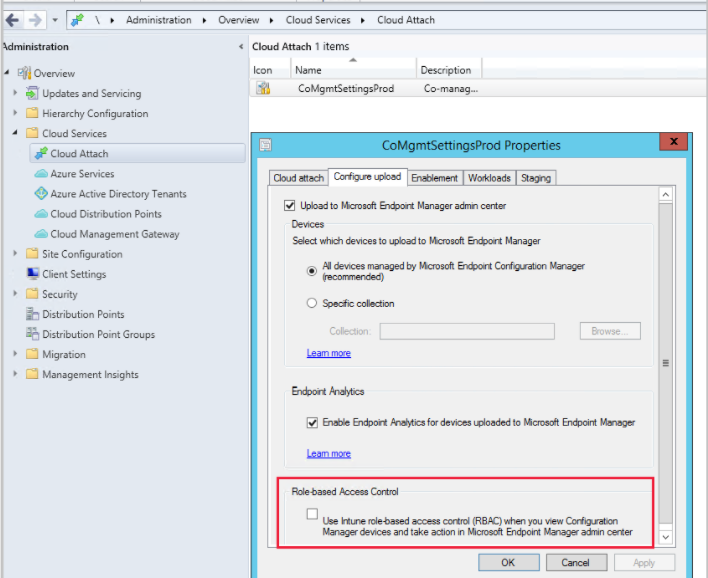
Task: Click the Distribution Point Groups icon
Action: (x=32, y=334)
